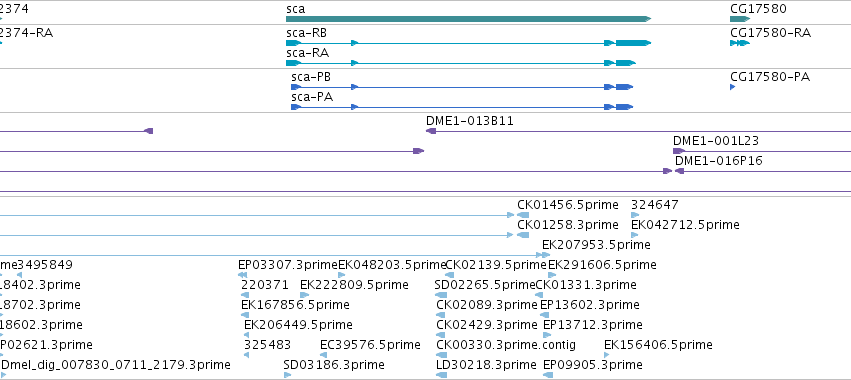Select the 325483 feature label

[268, 345]
